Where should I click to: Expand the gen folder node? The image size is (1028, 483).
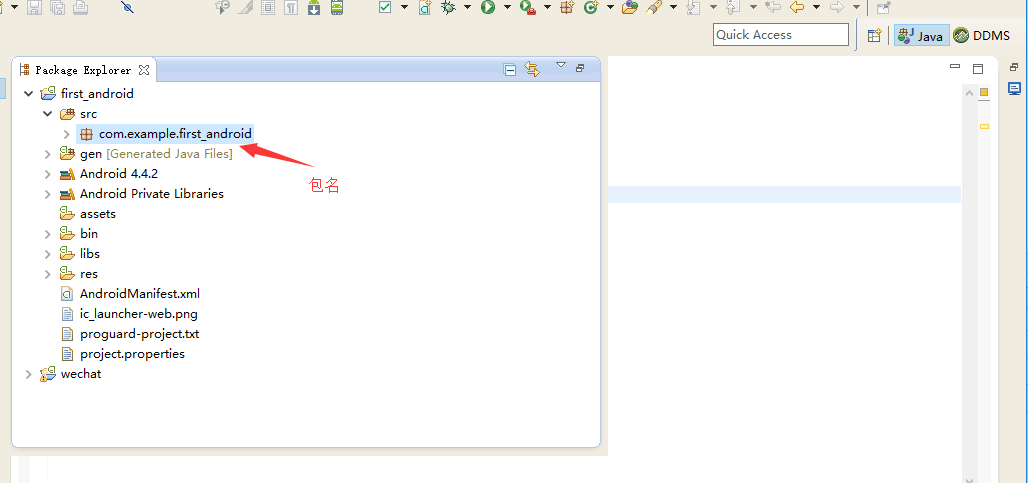47,155
